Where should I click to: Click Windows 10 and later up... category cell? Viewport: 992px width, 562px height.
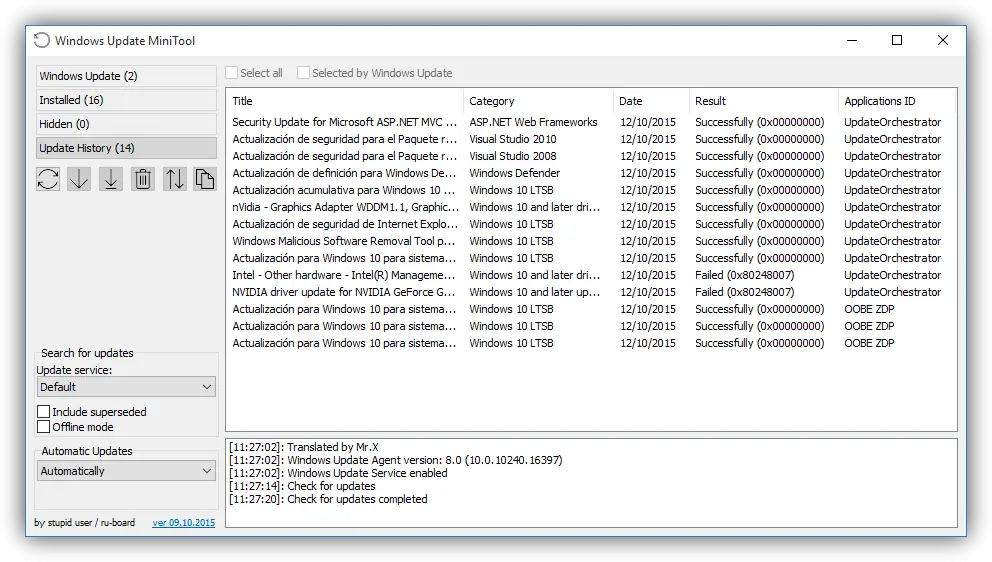[x=535, y=292]
